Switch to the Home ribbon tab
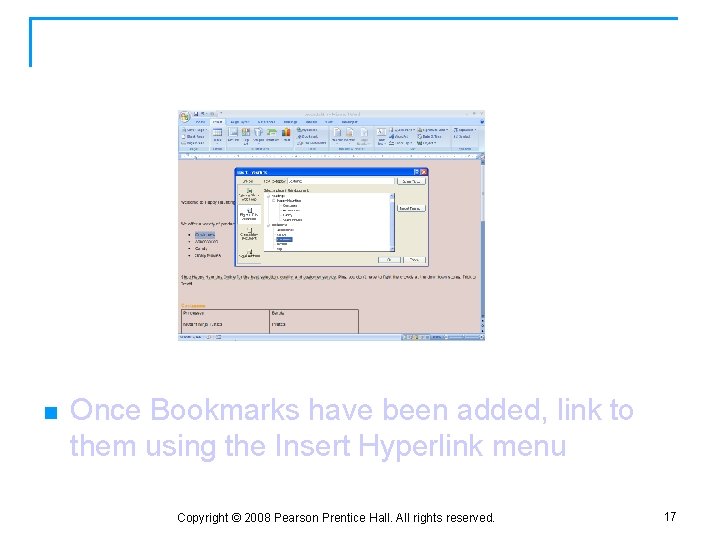This screenshot has height=540, width=720. 200,122
